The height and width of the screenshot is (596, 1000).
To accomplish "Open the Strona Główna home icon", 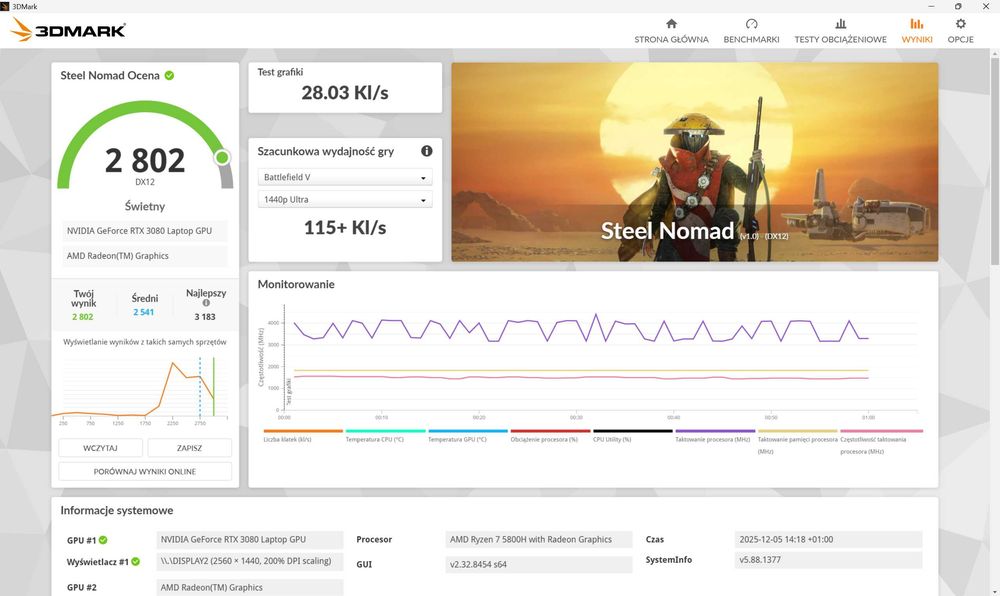I will 671,24.
